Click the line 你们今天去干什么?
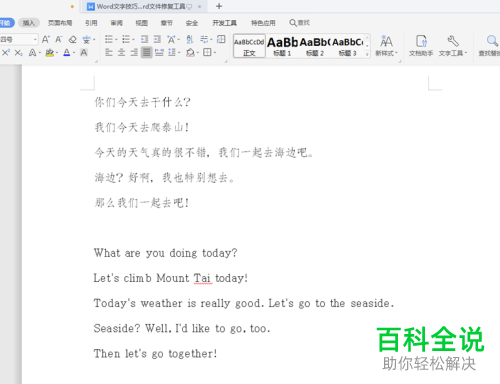This screenshot has height=384, width=500. [x=142, y=102]
